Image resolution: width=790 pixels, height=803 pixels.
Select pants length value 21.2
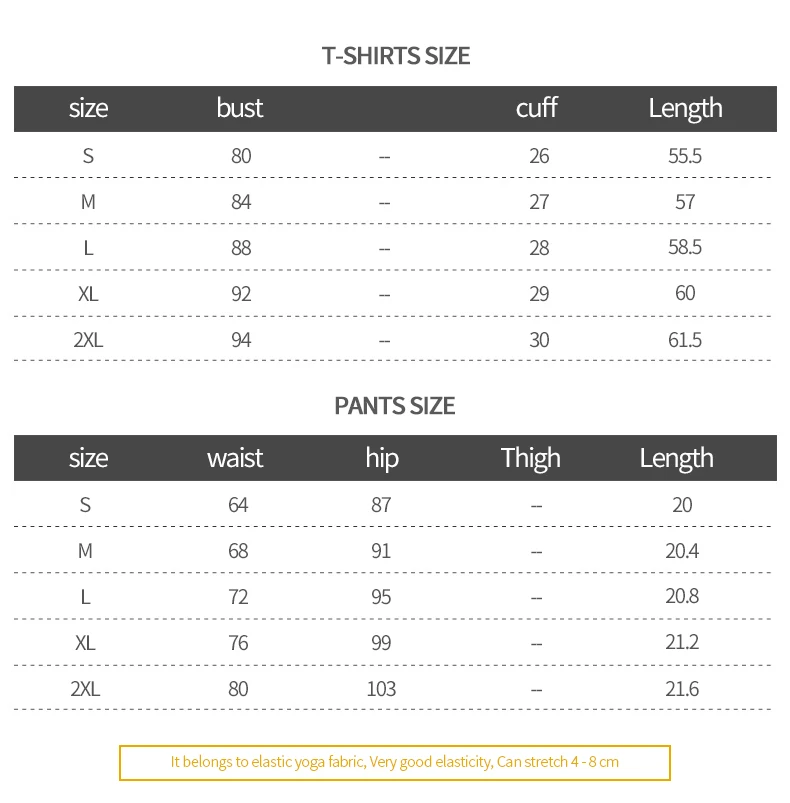tap(682, 642)
